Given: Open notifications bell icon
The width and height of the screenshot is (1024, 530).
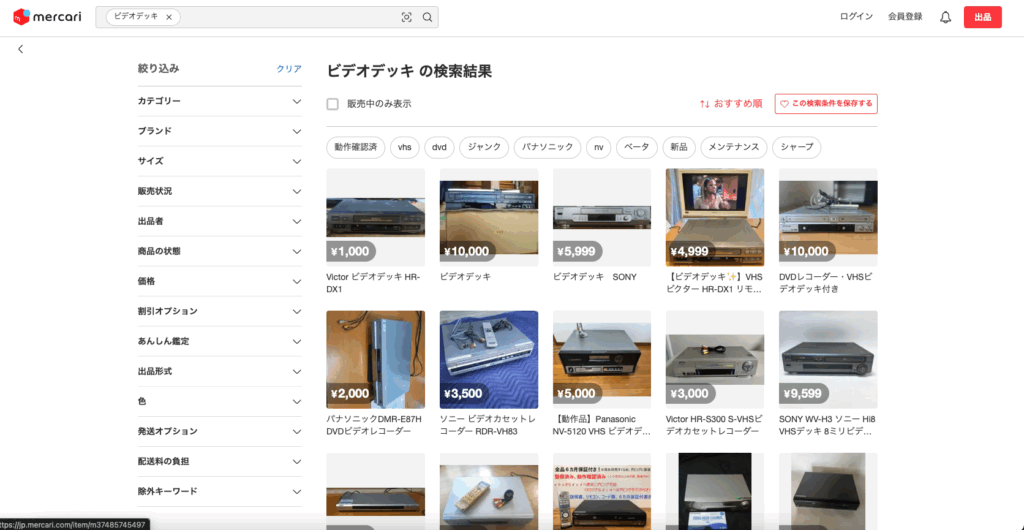Looking at the screenshot, I should pos(945,18).
